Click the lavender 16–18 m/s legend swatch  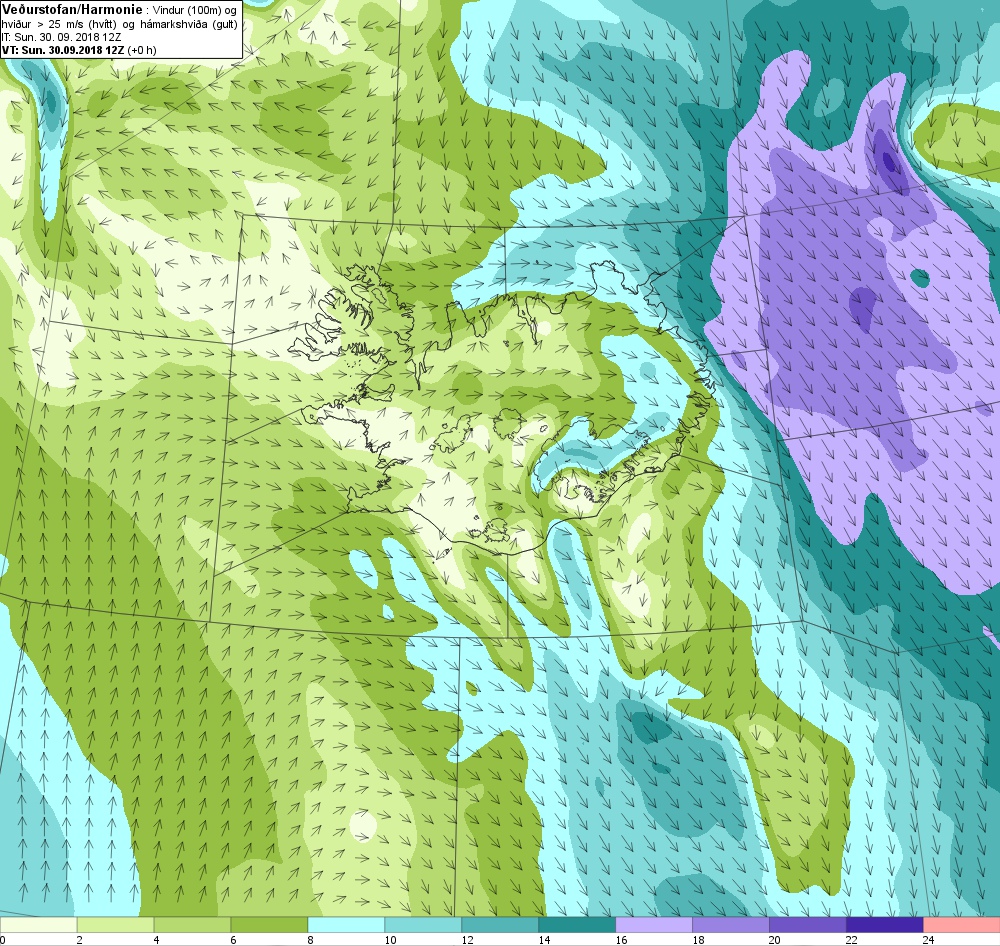click(654, 925)
